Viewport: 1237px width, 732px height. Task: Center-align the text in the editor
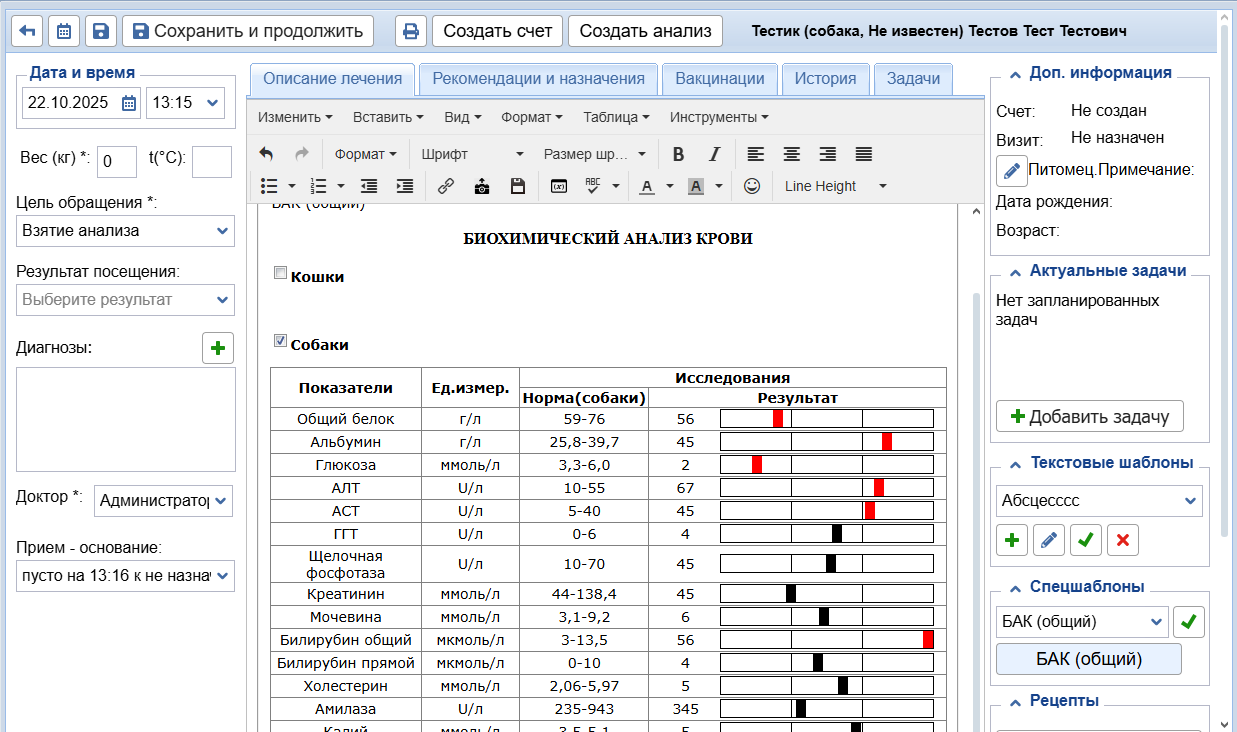[x=791, y=154]
